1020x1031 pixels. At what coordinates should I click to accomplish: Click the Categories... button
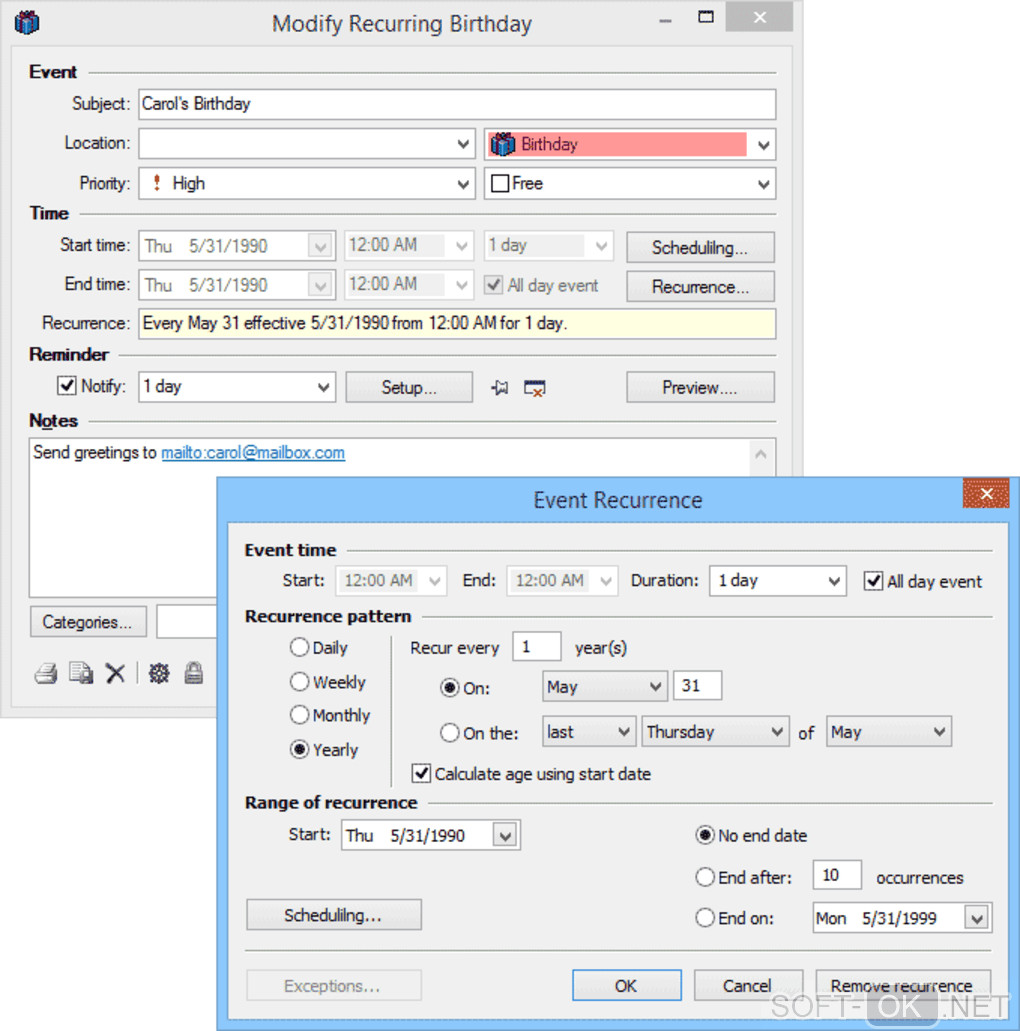[87, 622]
